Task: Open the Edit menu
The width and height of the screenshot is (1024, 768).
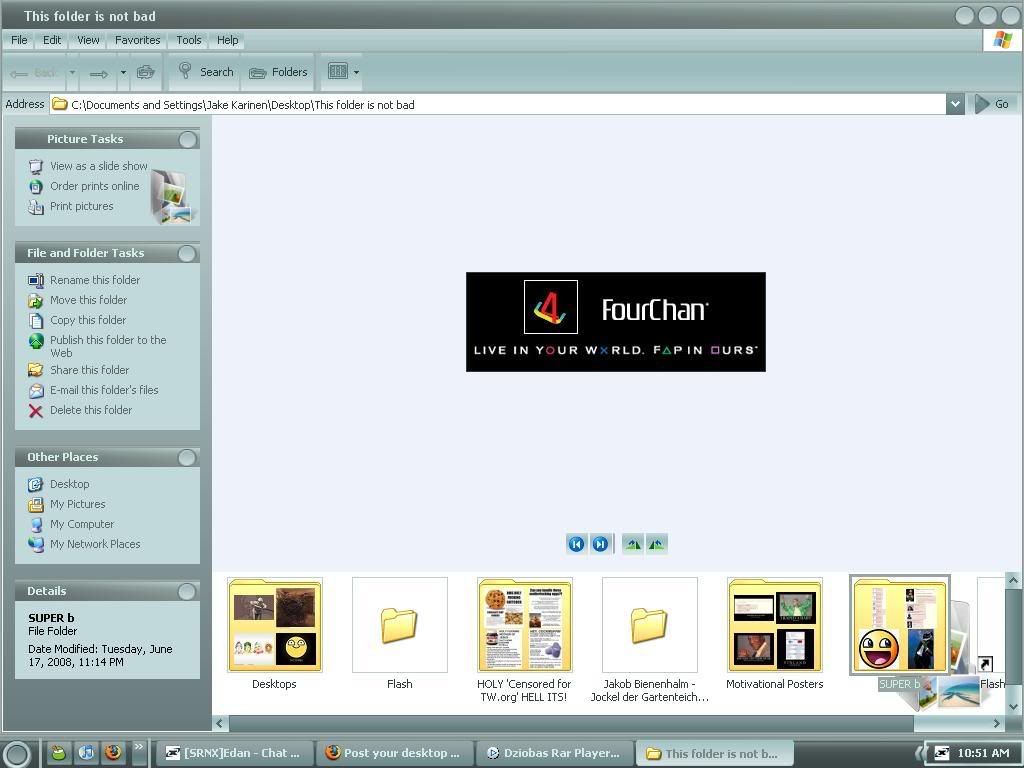Action: 52,40
